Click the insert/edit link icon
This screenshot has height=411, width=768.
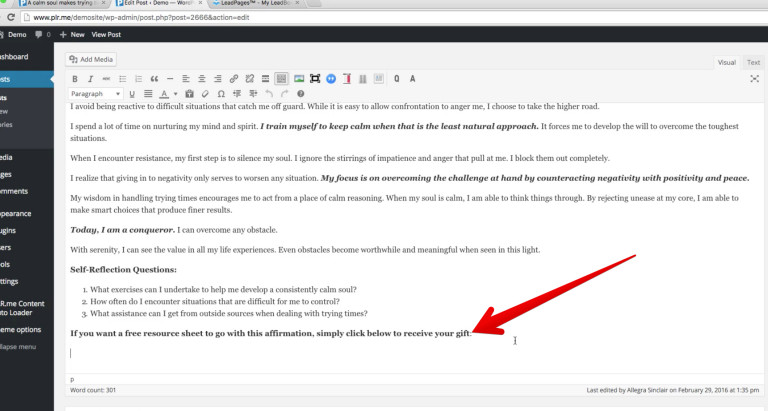click(234, 79)
